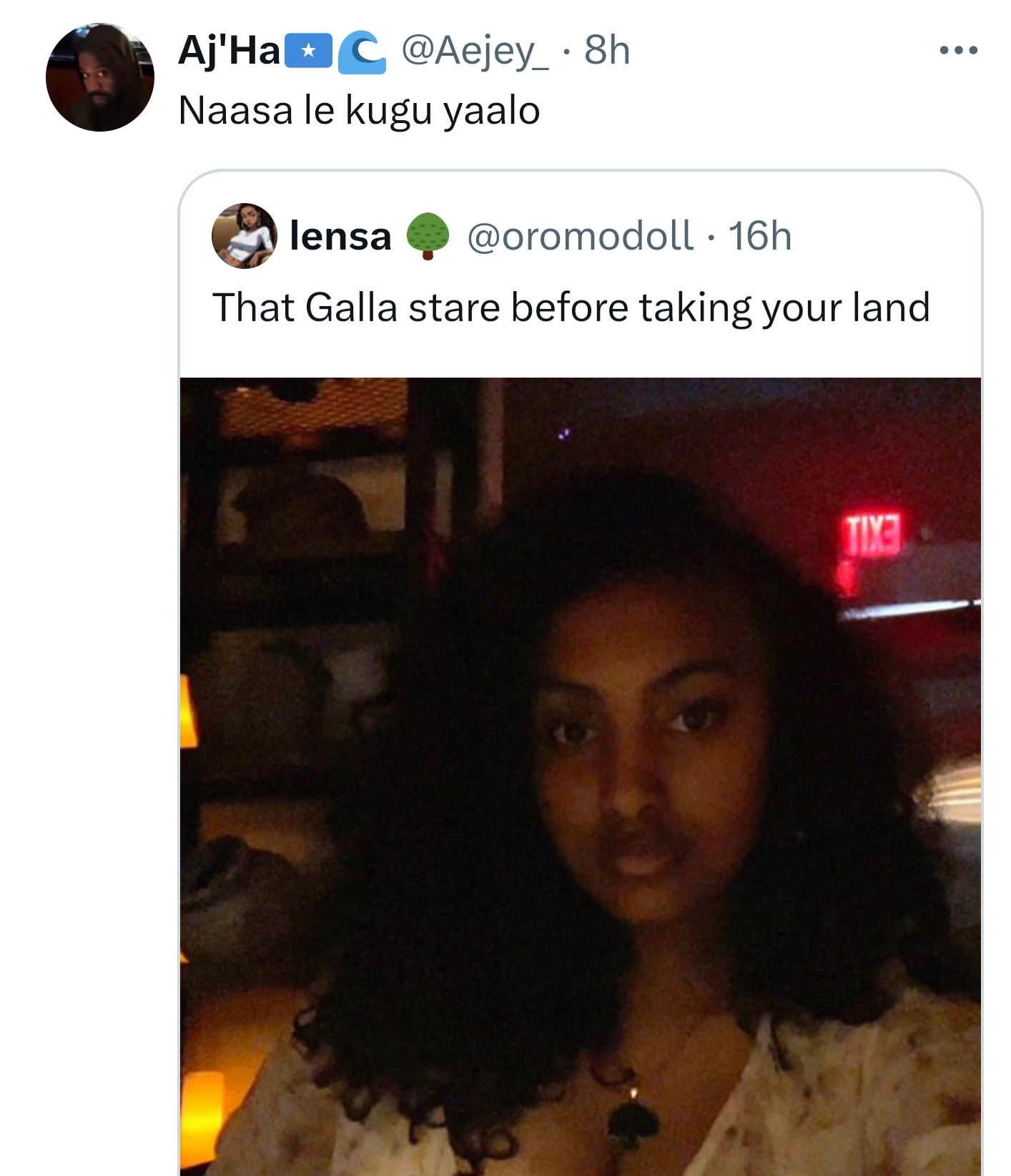Select the "Naasa le kugu yaalo" tweet text
The height and width of the screenshot is (1176, 1011).
click(359, 111)
